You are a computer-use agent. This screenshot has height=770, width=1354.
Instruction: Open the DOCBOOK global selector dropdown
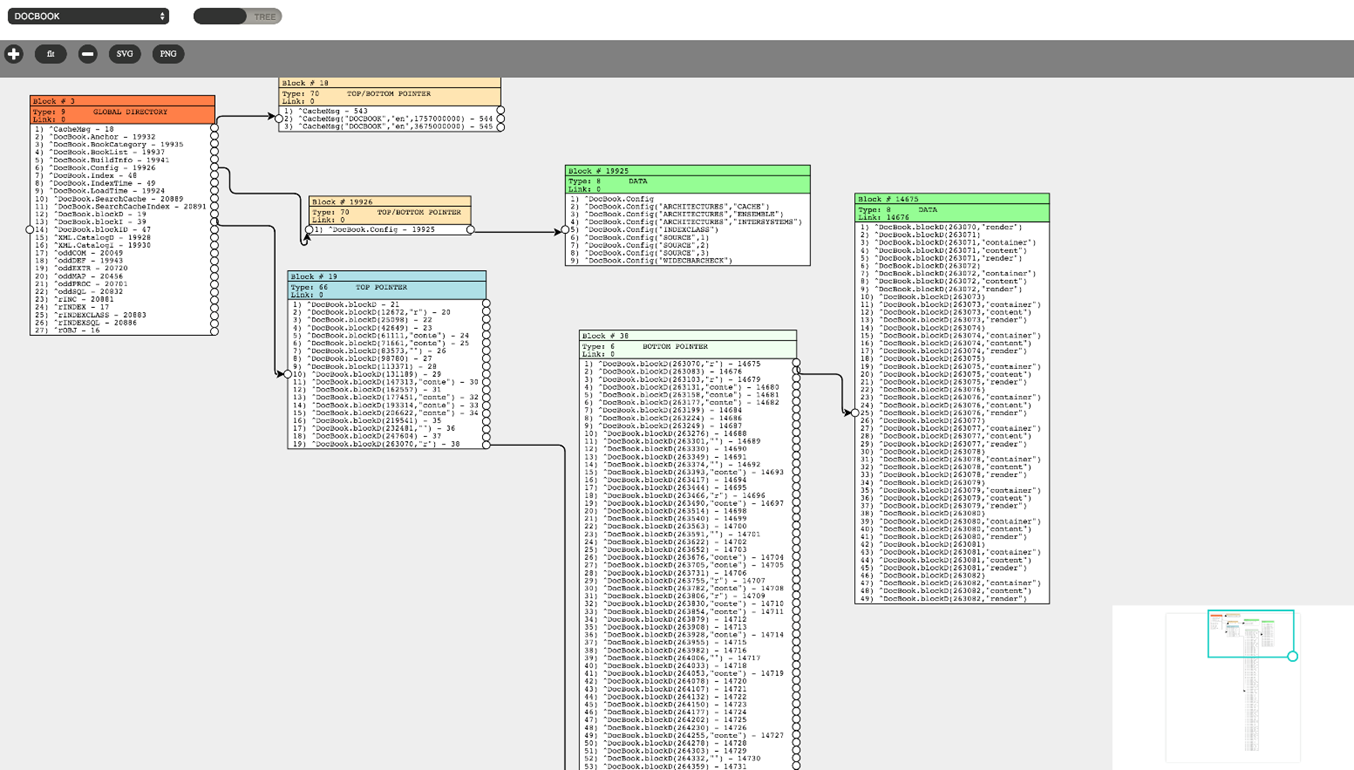click(x=88, y=16)
